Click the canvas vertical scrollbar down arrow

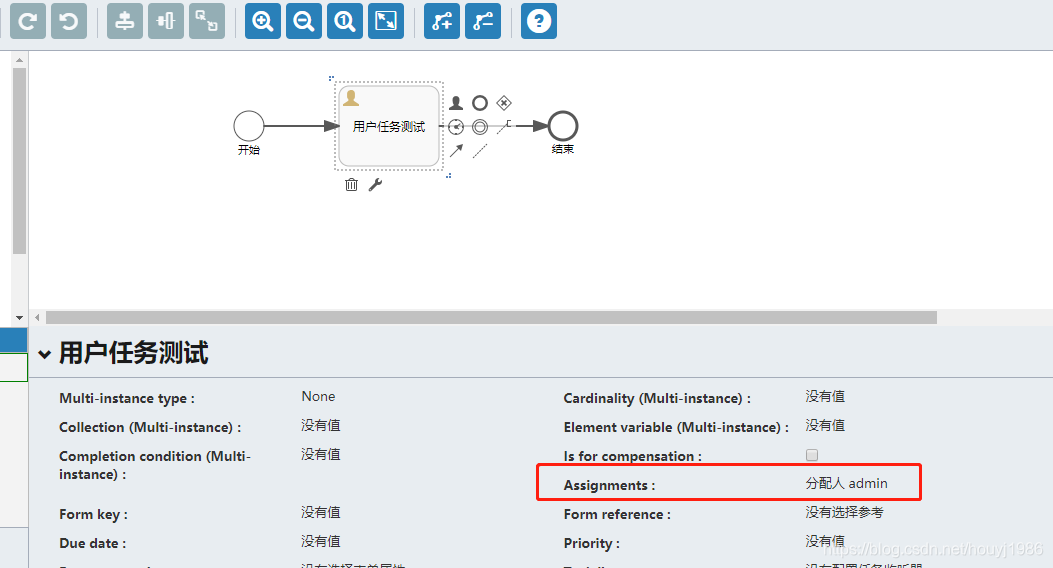tap(19, 318)
